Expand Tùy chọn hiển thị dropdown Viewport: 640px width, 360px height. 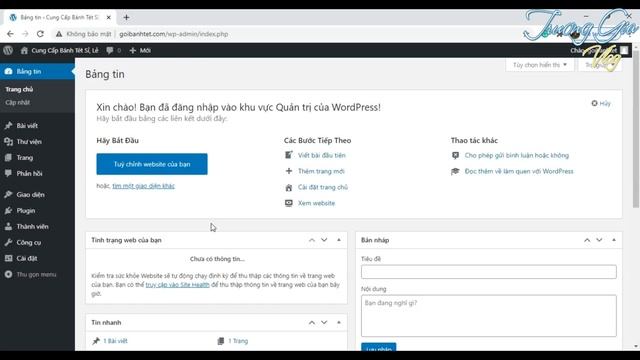(540, 65)
